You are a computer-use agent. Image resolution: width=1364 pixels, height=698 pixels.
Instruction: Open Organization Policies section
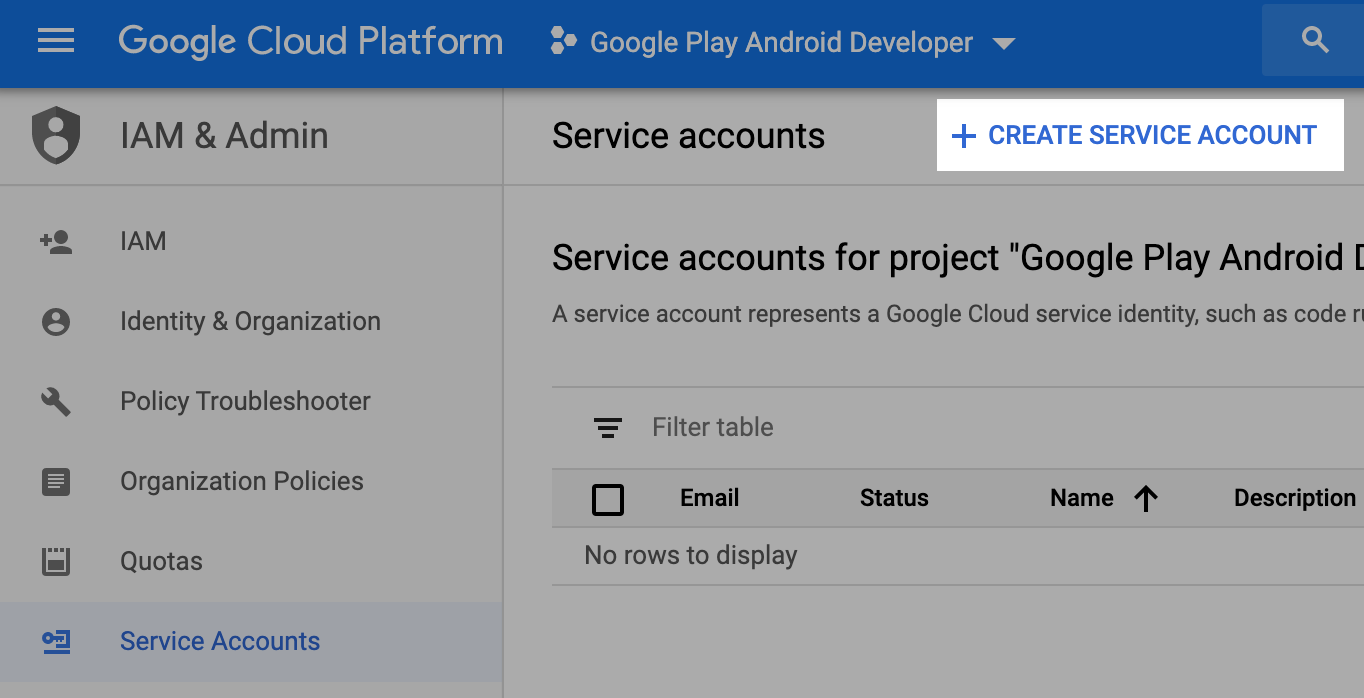point(251,481)
